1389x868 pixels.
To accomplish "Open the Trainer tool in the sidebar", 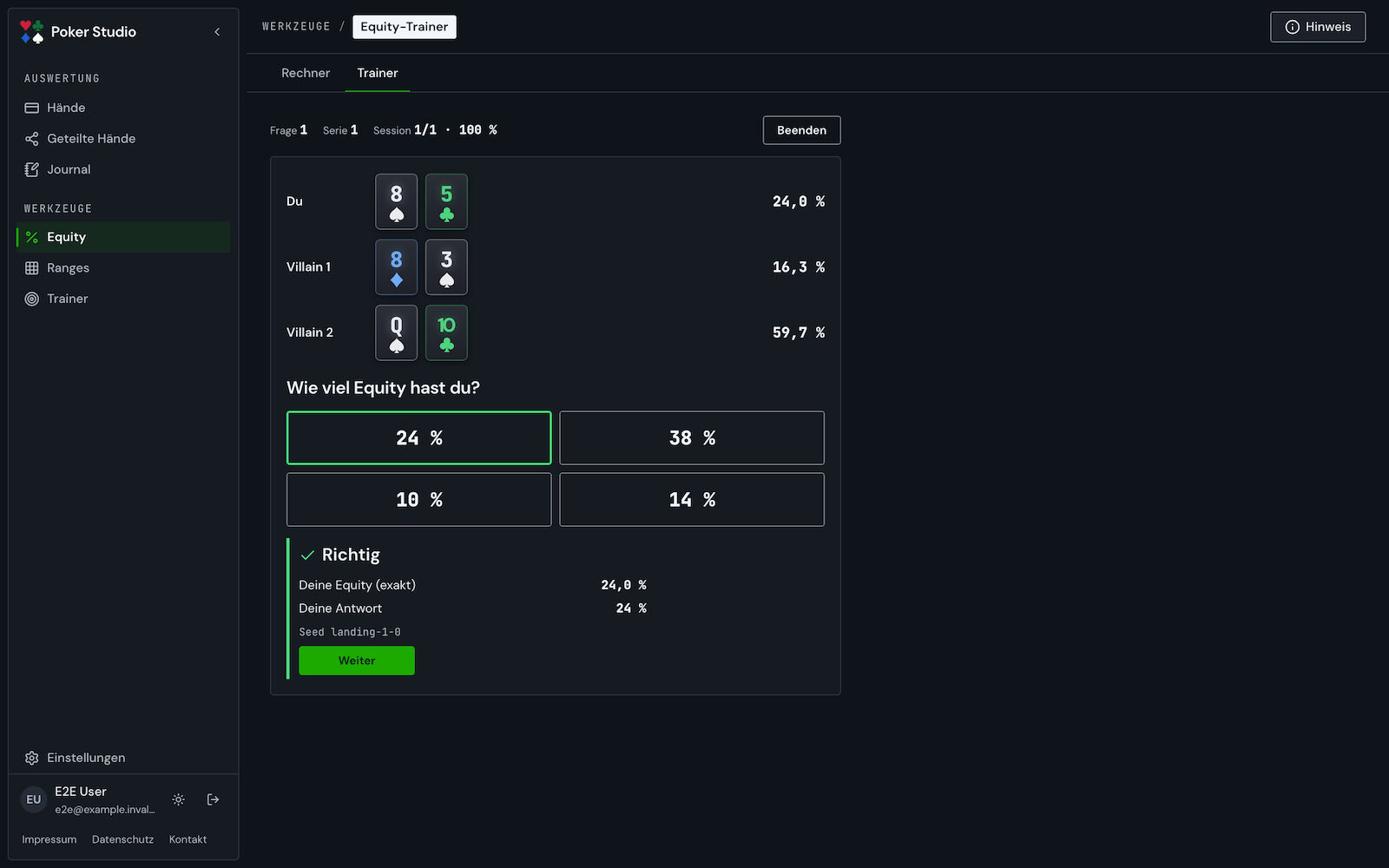I will point(123,299).
